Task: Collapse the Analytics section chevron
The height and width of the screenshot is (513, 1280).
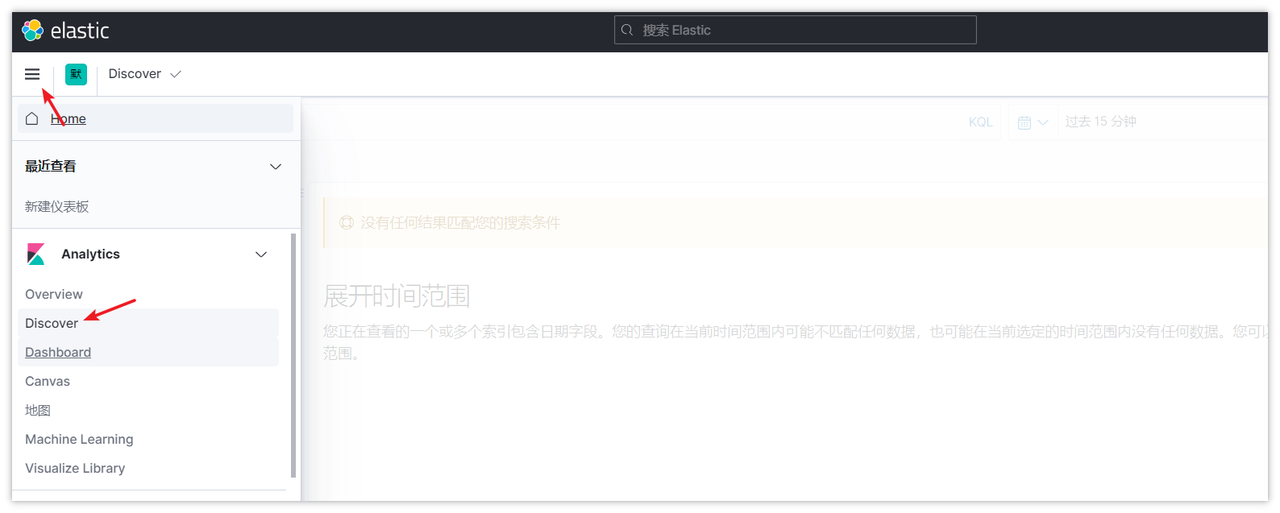Action: [x=261, y=254]
